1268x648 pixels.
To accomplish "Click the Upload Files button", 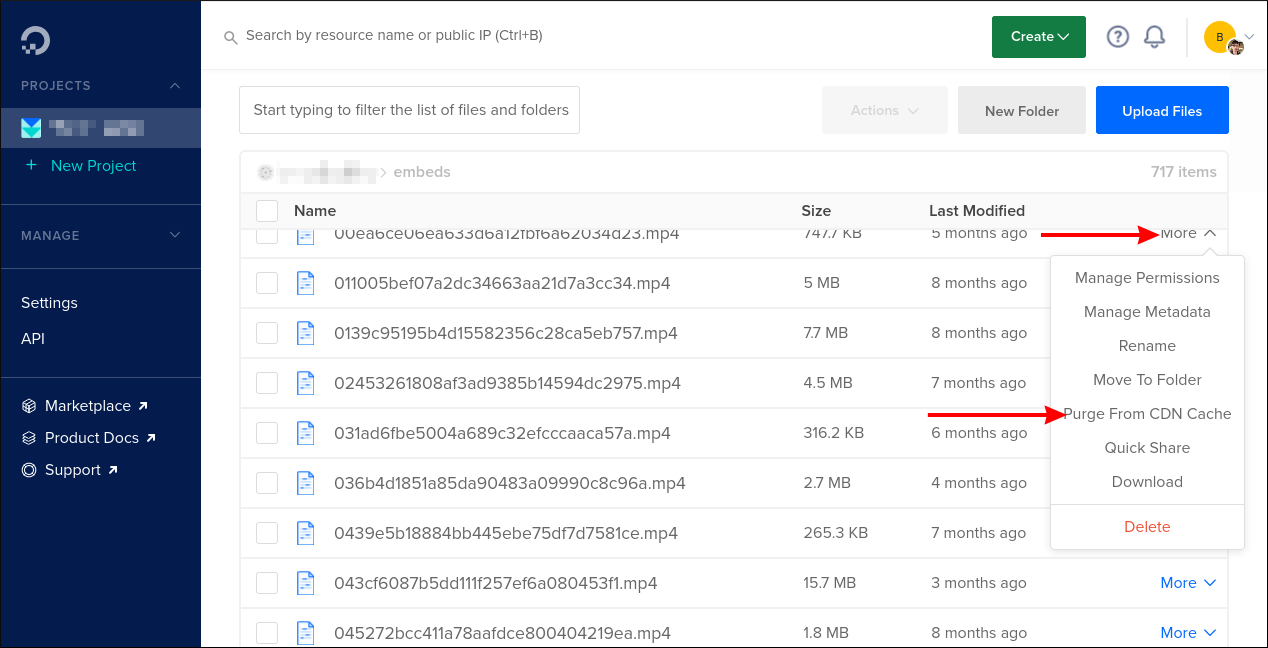I will coord(1162,110).
